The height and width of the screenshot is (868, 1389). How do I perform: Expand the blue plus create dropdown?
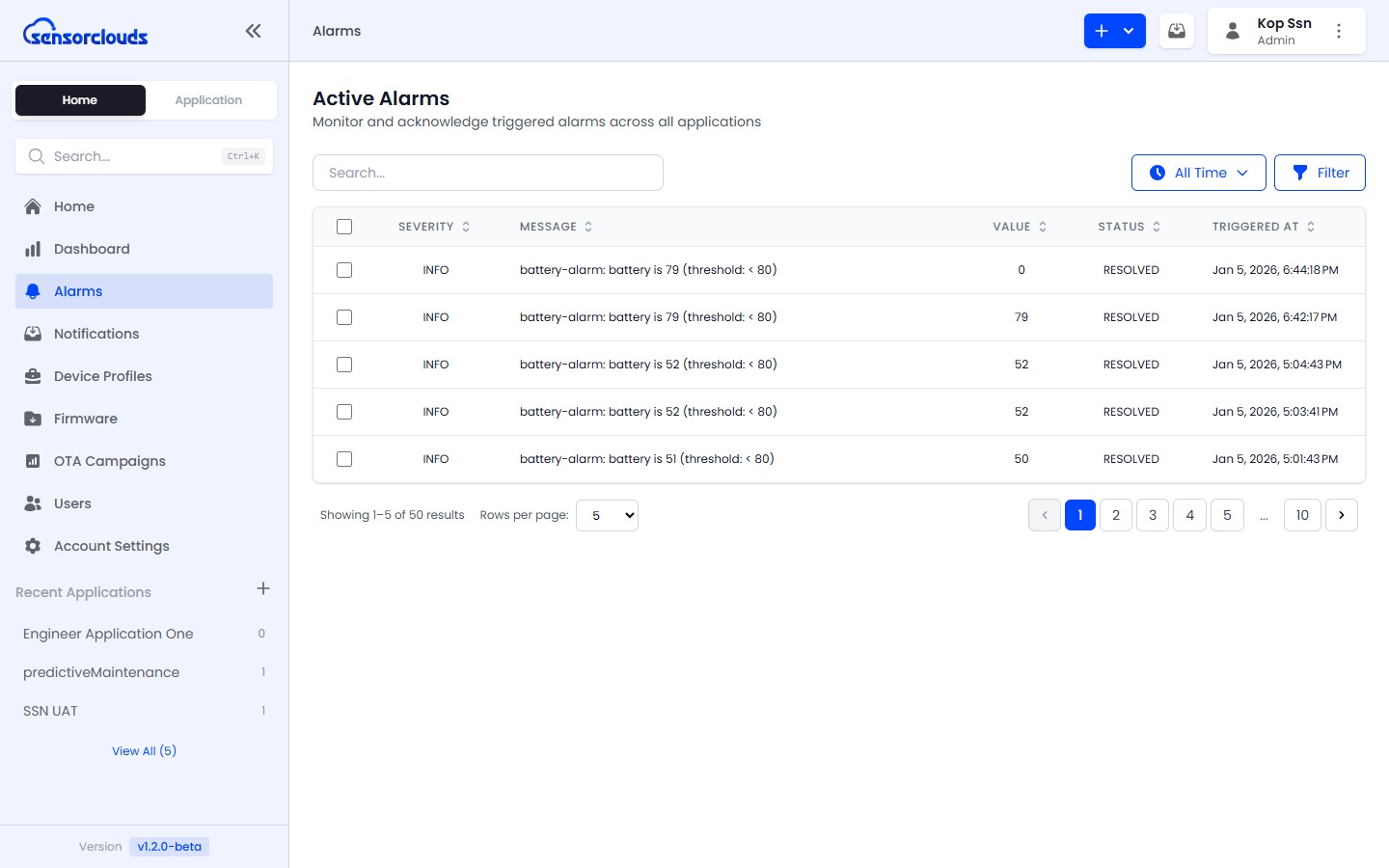pyautogui.click(x=1114, y=31)
